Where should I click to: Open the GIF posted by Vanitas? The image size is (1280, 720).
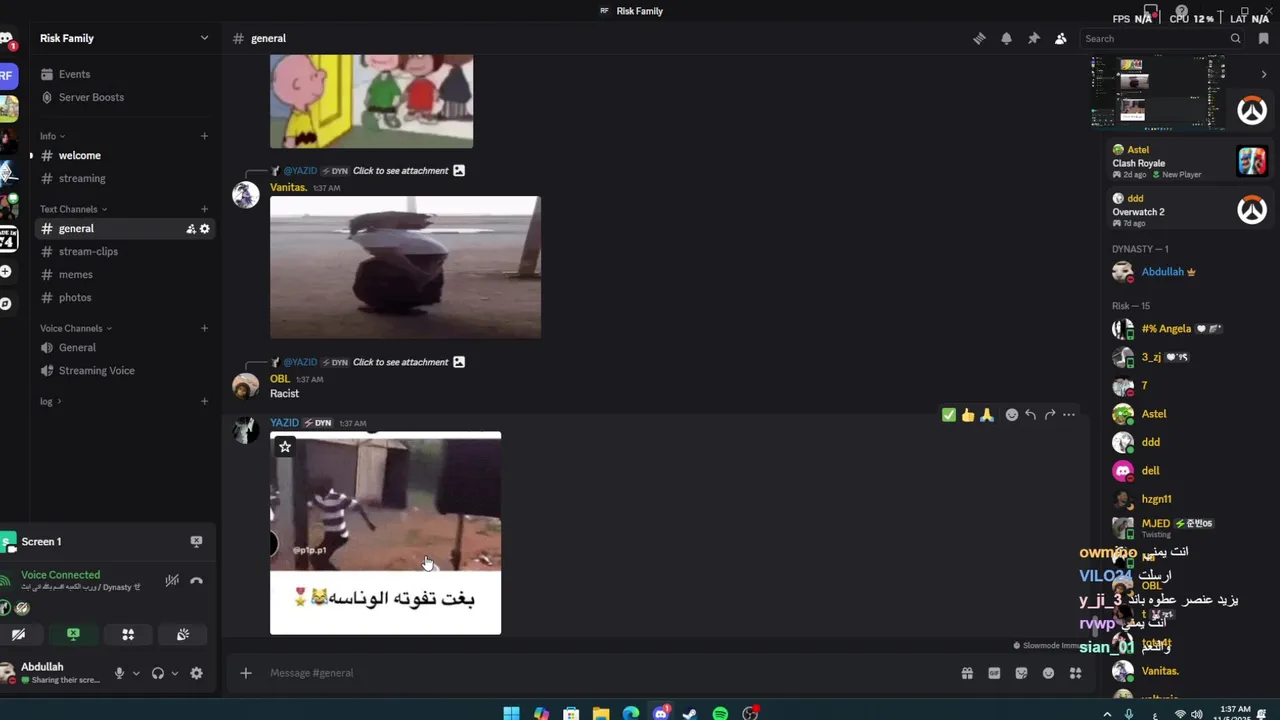click(405, 267)
